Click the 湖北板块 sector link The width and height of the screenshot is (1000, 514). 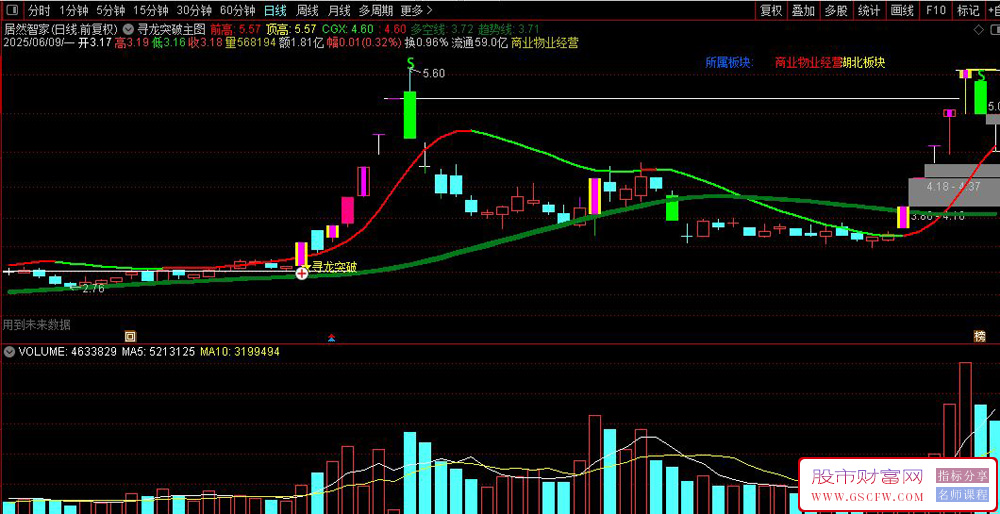tap(864, 62)
